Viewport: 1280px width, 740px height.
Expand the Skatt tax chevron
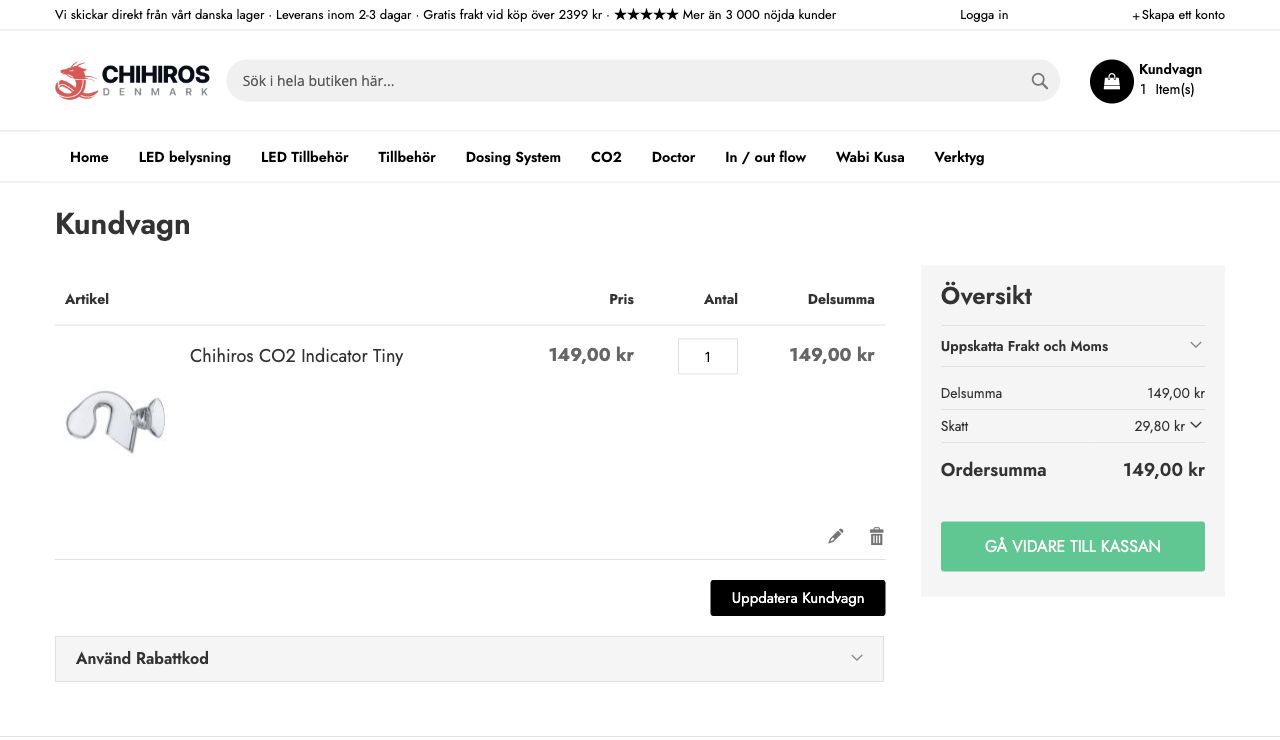[1196, 425]
